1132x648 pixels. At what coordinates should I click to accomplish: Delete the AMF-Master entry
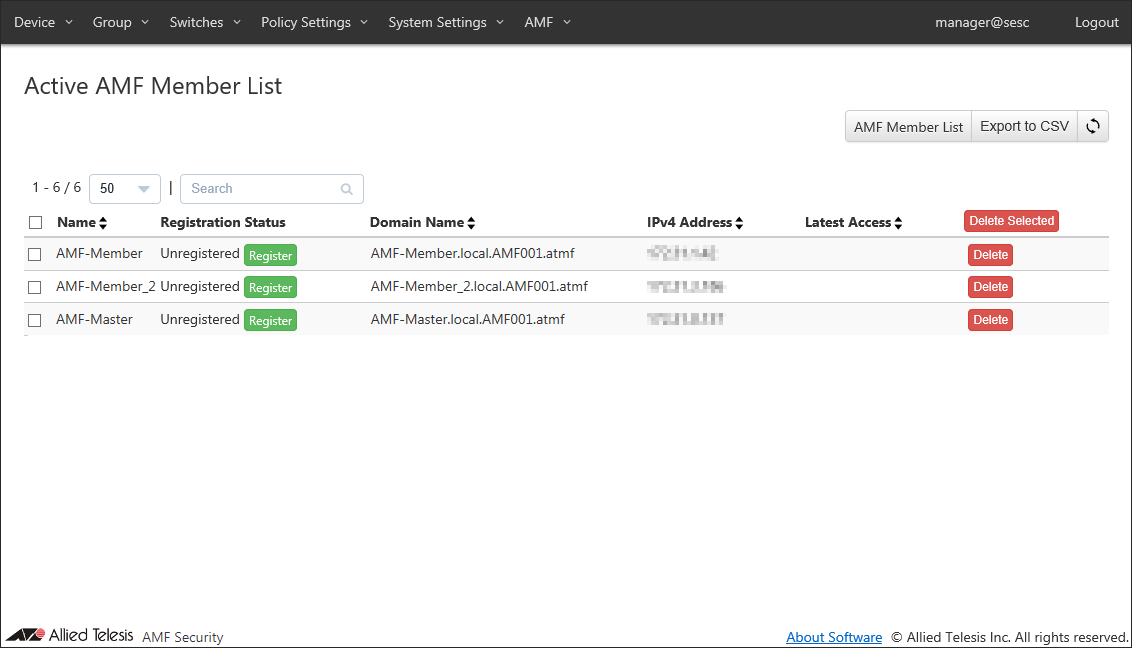[990, 320]
